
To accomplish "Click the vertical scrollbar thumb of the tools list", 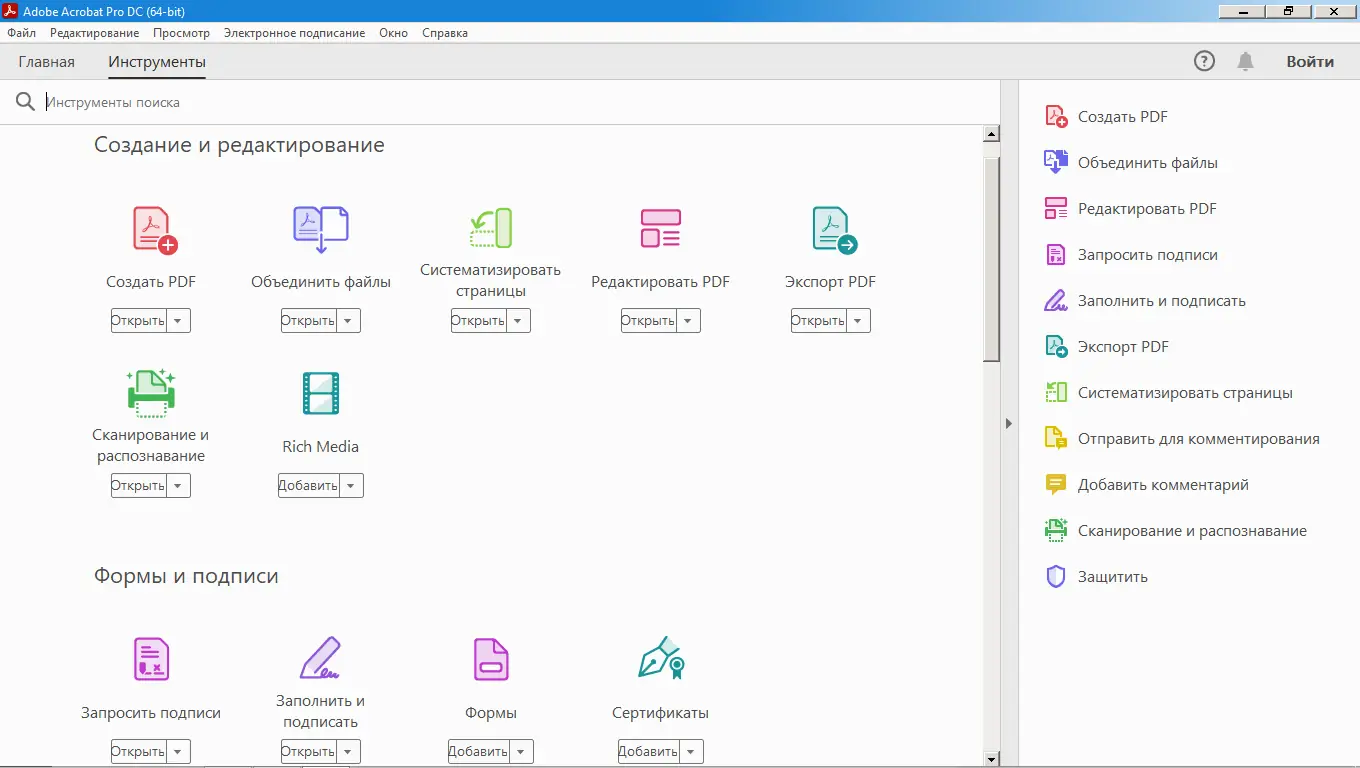I will tap(992, 258).
